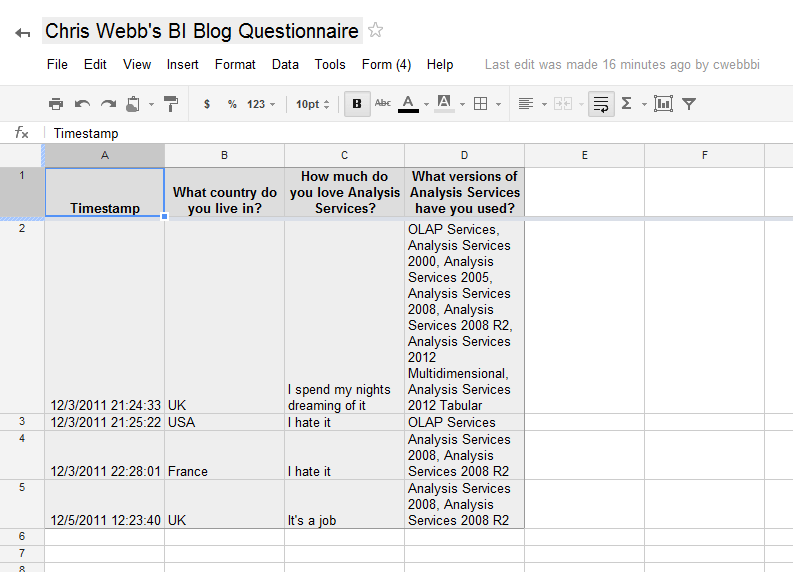Viewport: 793px width, 572px height.
Task: Open the 10pt font size dropdown
Action: tap(313, 104)
